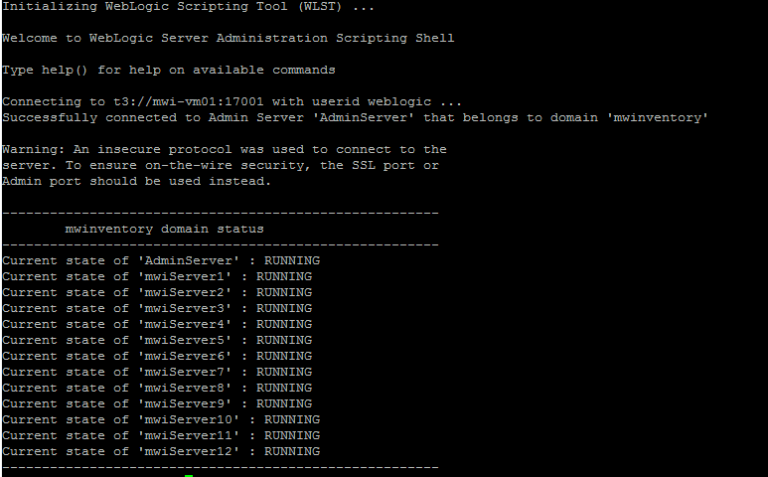This screenshot has height=477, width=768.
Task: Click the mwiServer3 state line
Action: (x=157, y=309)
